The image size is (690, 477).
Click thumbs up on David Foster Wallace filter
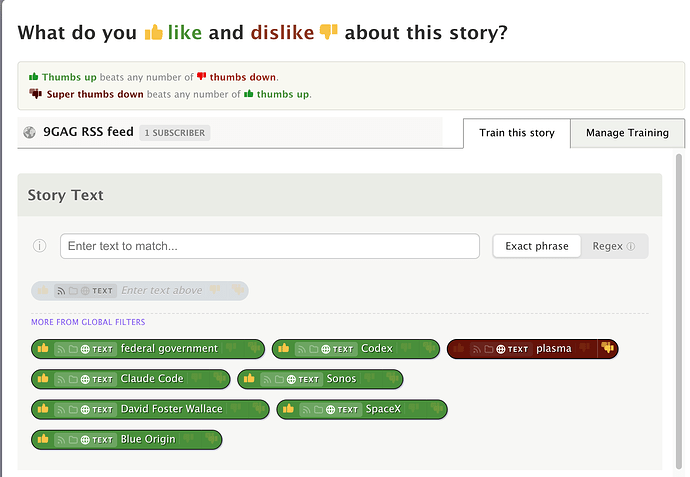click(x=43, y=409)
